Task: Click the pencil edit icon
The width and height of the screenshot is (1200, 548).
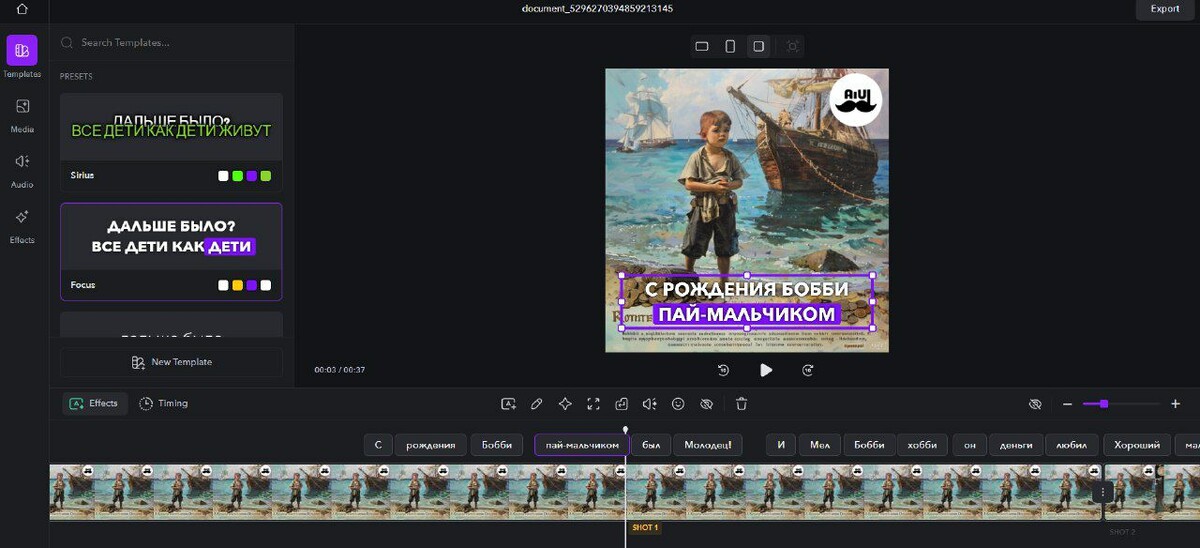Action: (x=537, y=404)
